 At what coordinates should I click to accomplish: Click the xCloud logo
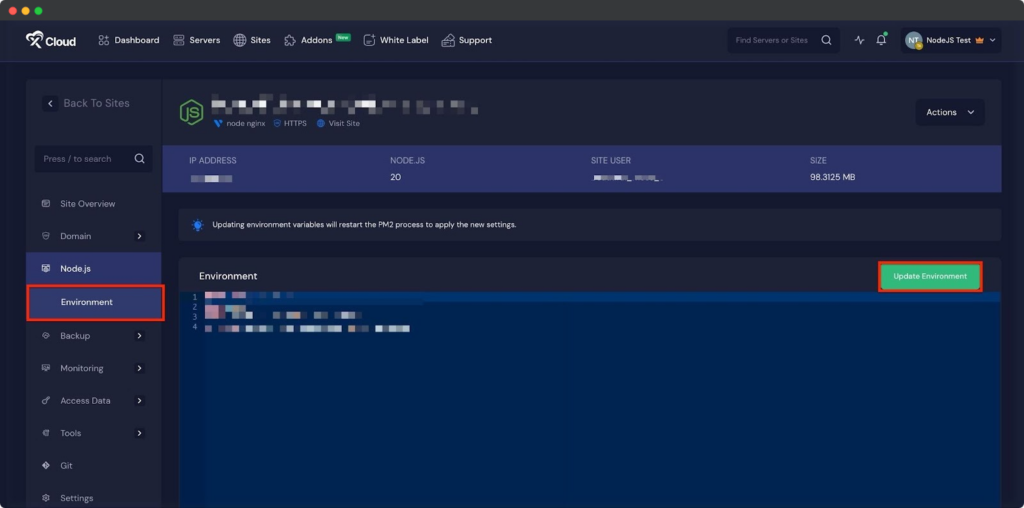[51, 40]
